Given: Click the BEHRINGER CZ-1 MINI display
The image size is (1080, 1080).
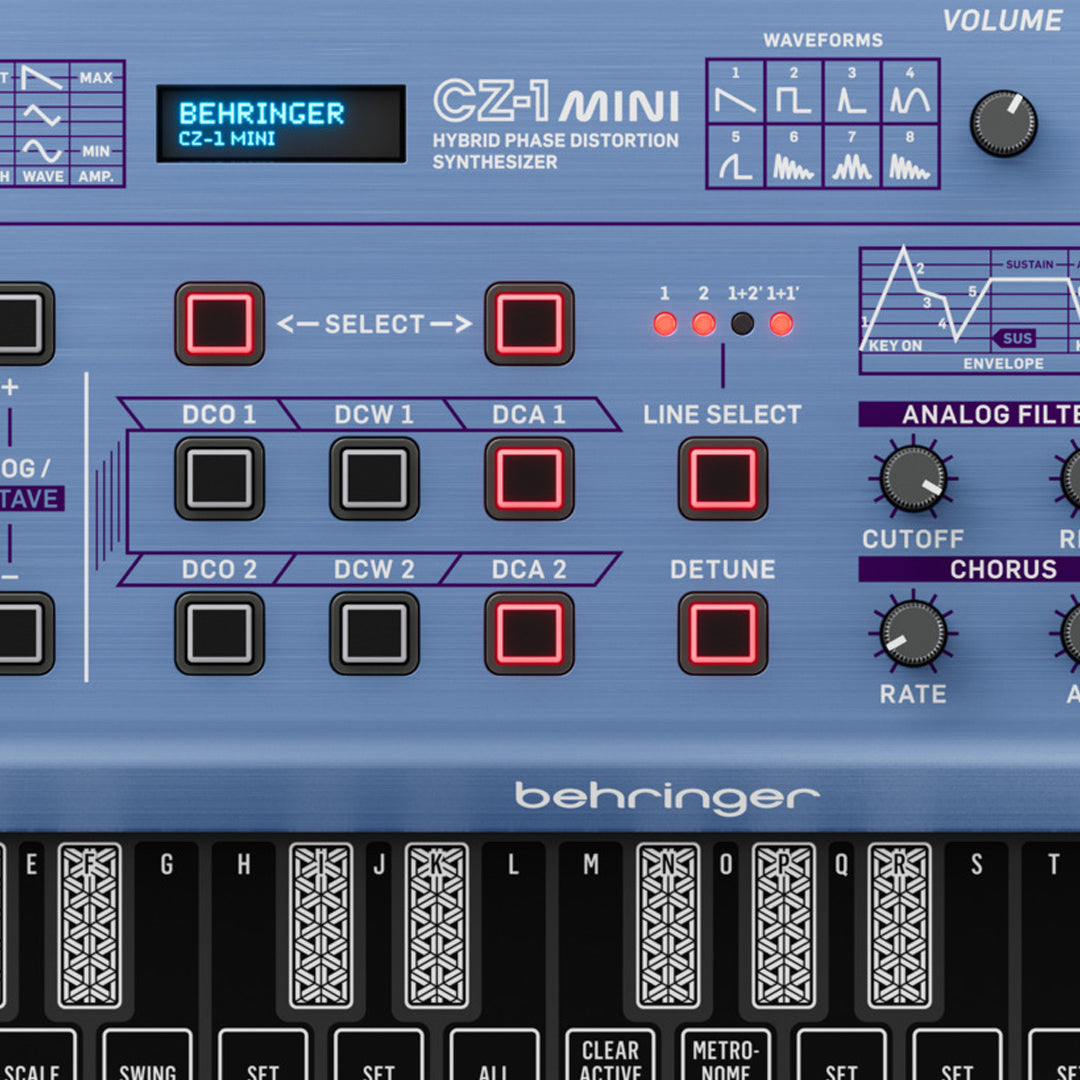Looking at the screenshot, I should click(281, 124).
